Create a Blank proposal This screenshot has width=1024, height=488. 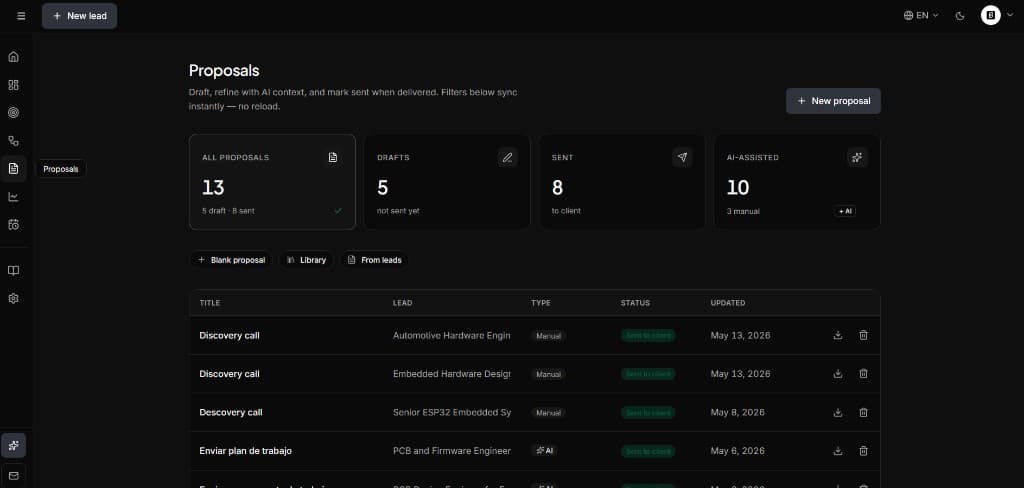[231, 260]
